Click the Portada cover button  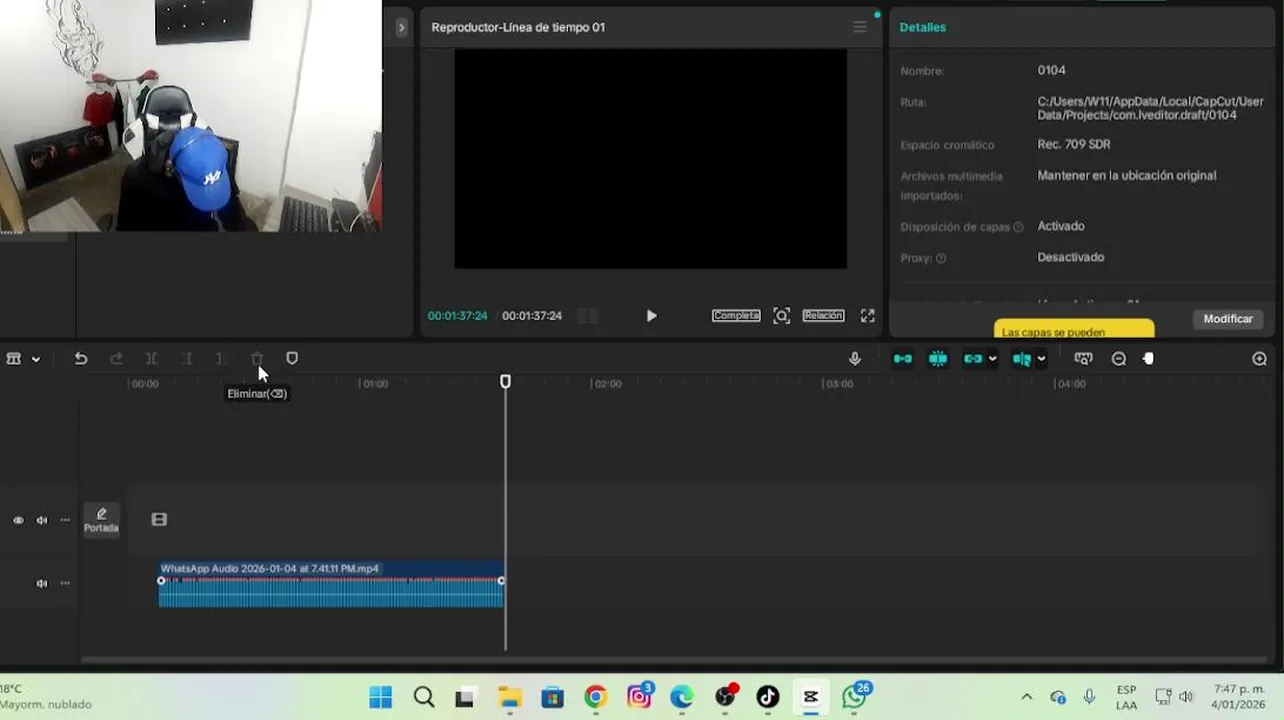(x=101, y=520)
